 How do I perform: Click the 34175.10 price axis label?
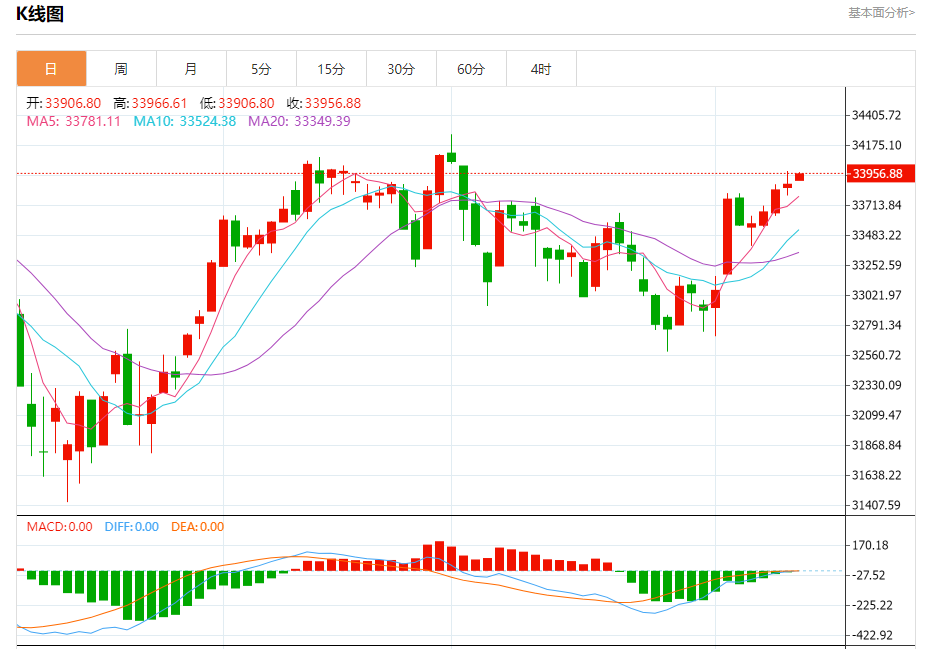pyautogui.click(x=877, y=145)
